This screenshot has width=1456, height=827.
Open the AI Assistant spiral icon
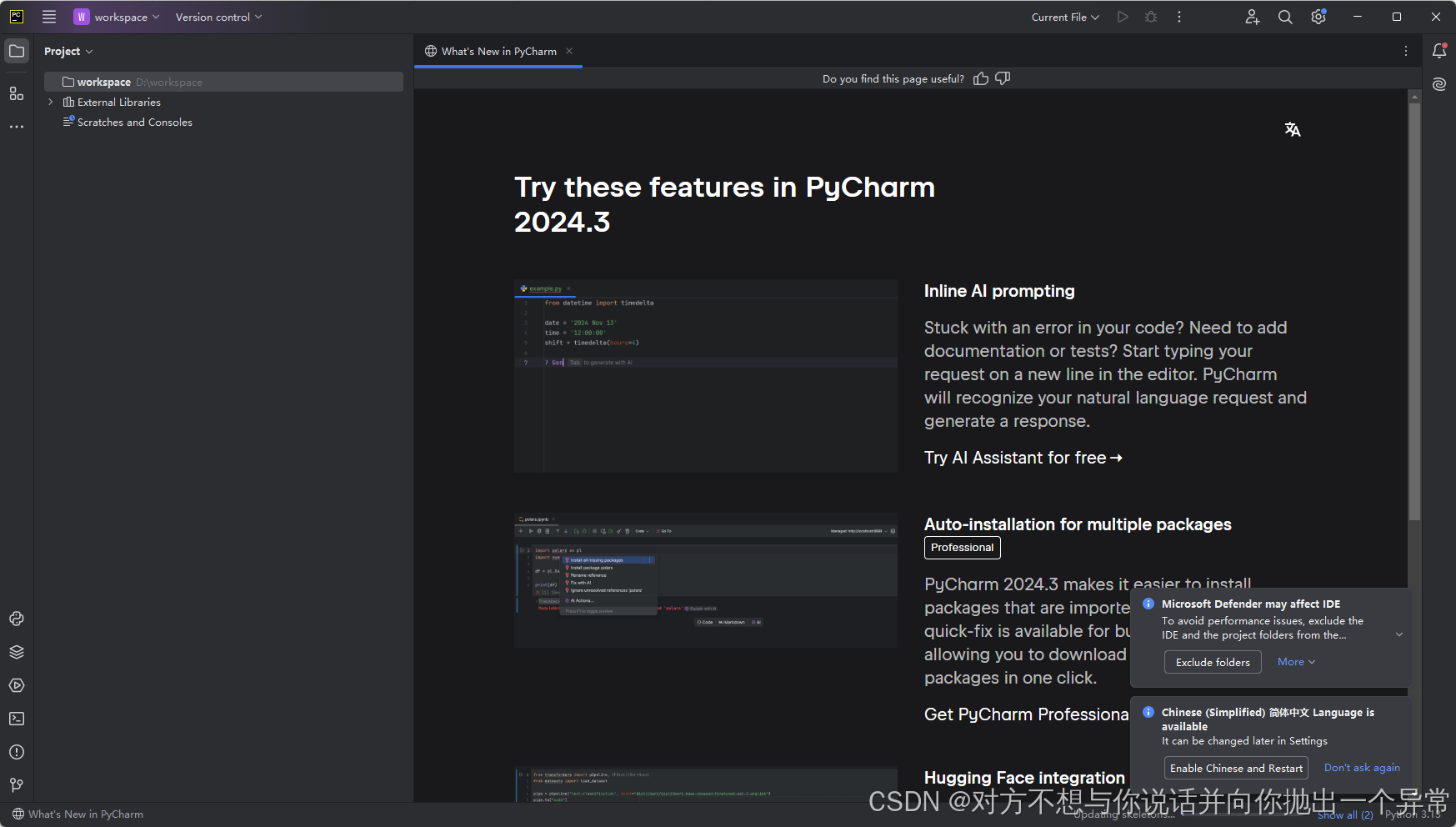pyautogui.click(x=1439, y=84)
